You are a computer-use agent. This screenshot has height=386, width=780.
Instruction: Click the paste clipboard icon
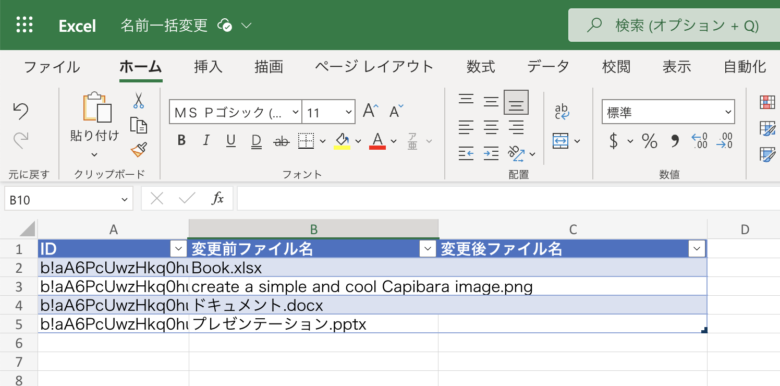(97, 106)
